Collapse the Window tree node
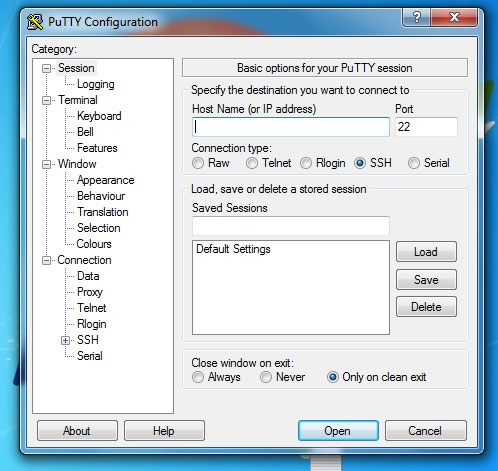 click(46, 164)
